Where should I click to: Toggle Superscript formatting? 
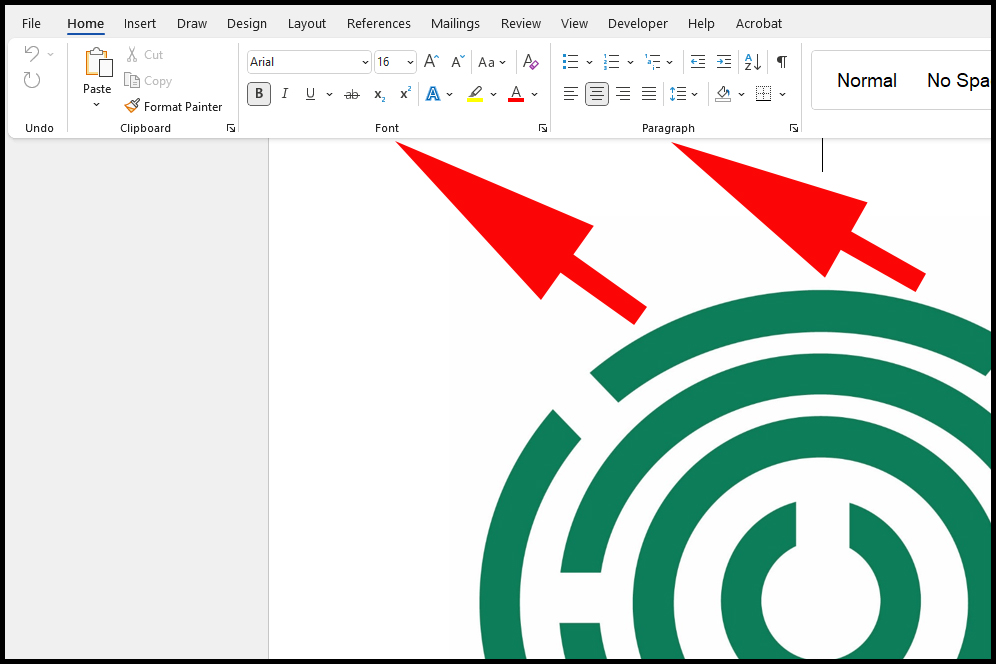click(405, 93)
